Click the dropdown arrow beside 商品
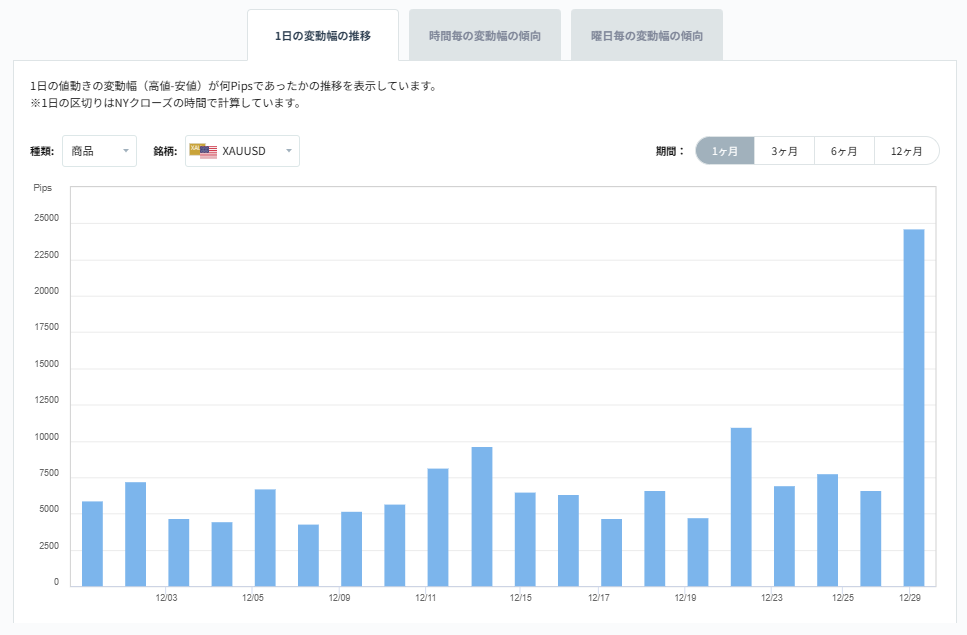 point(127,151)
